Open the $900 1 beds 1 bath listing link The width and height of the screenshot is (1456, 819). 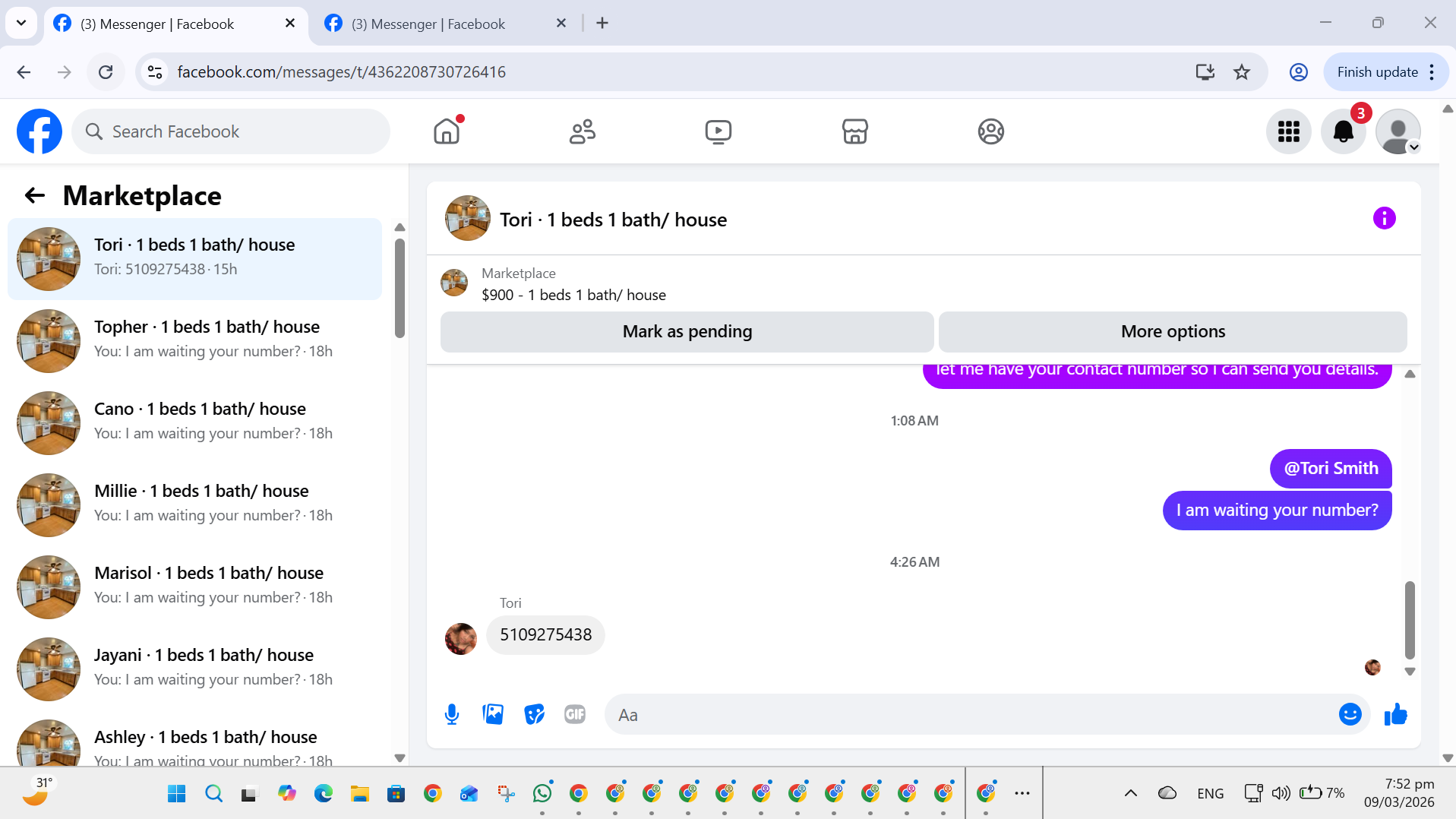pyautogui.click(x=573, y=295)
